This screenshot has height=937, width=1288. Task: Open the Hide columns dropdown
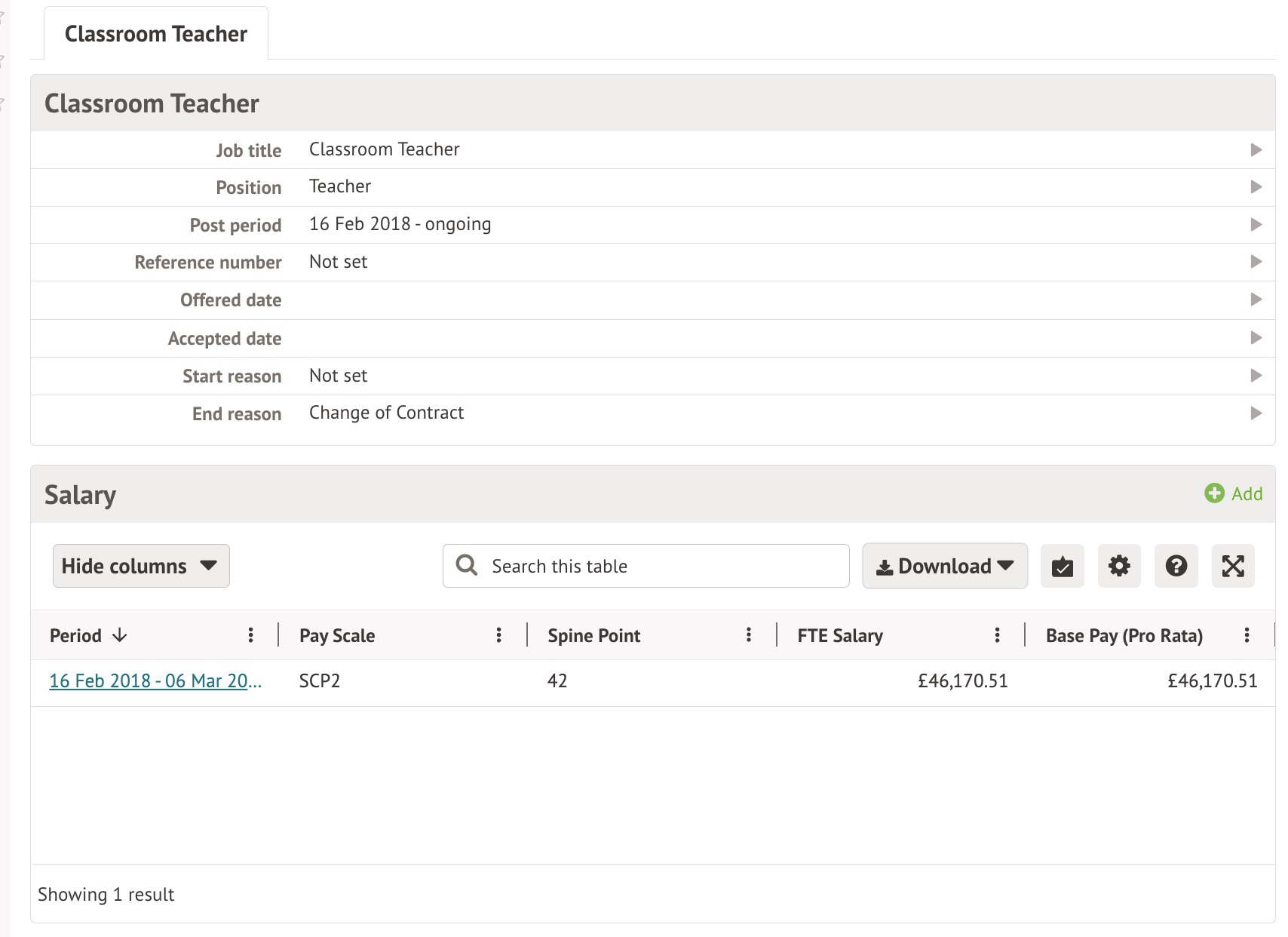click(141, 566)
